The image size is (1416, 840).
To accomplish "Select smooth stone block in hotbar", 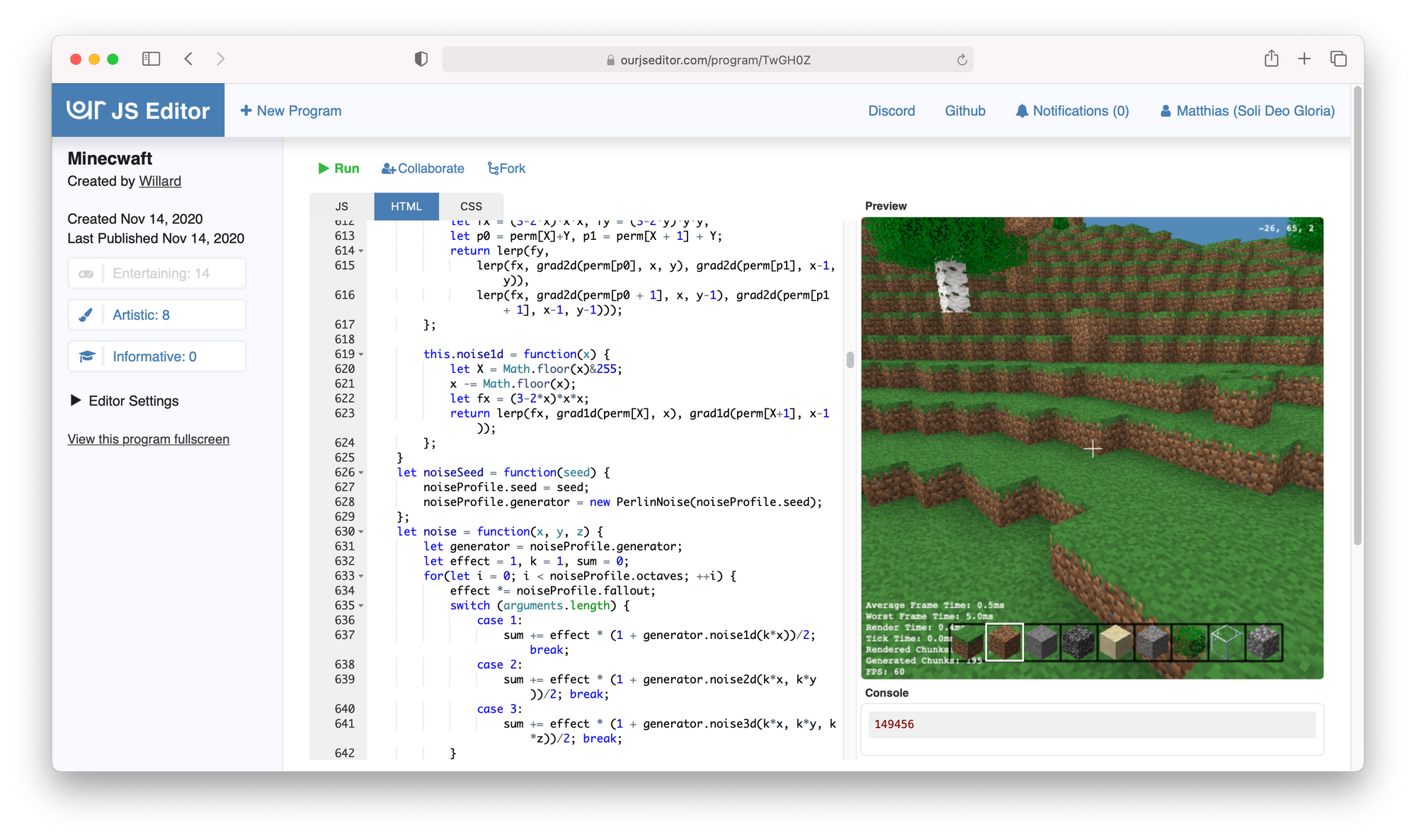I will pos(1041,643).
